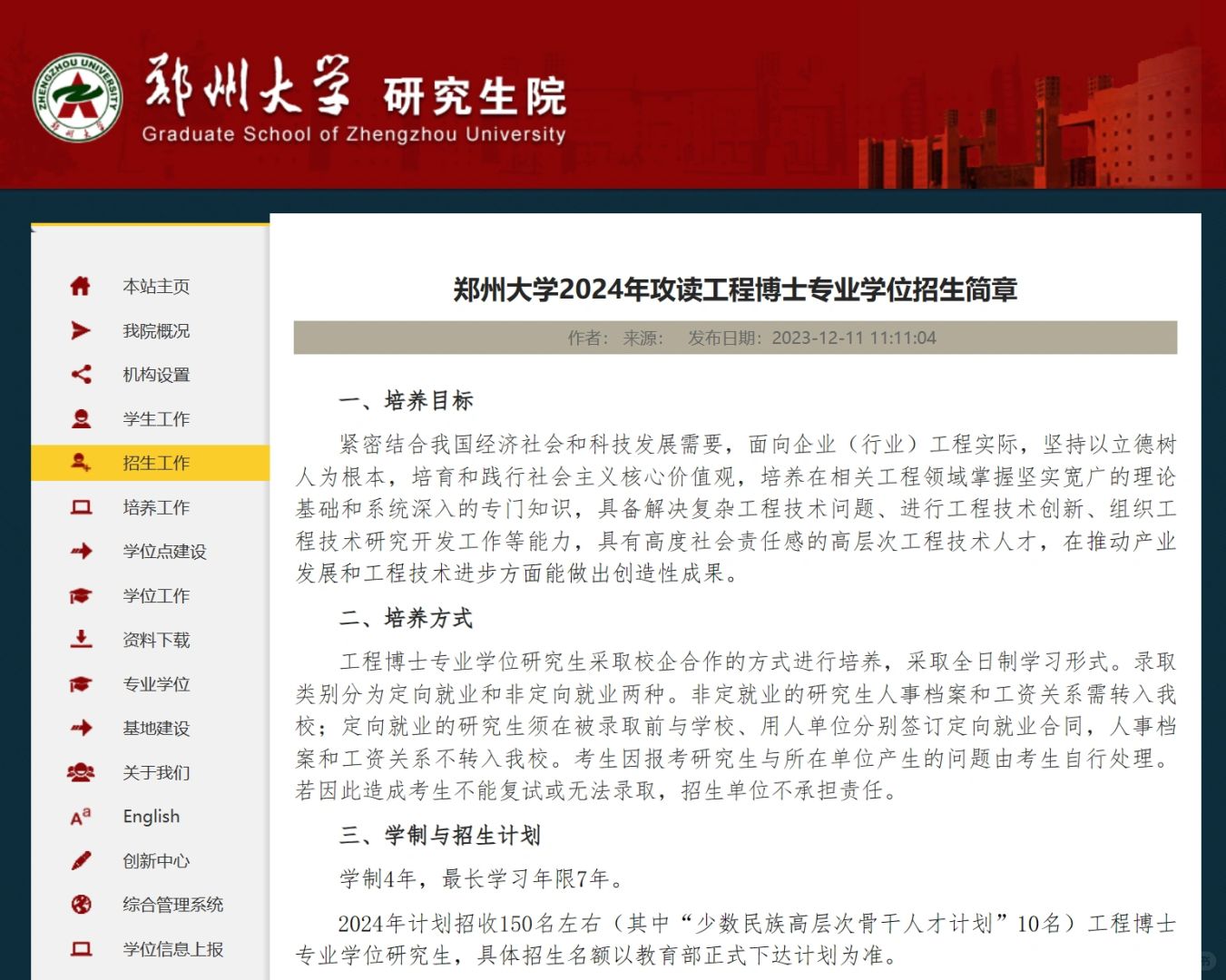Image resolution: width=1226 pixels, height=980 pixels.
Task: Click the Zhengzhou University round logo
Action: click(77, 96)
